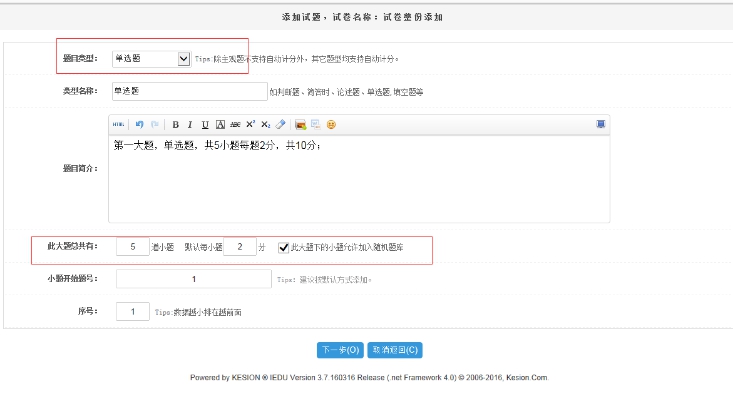Click the undo icon in editor toolbar
Viewport: 733px width, 405px height.
click(x=140, y=125)
